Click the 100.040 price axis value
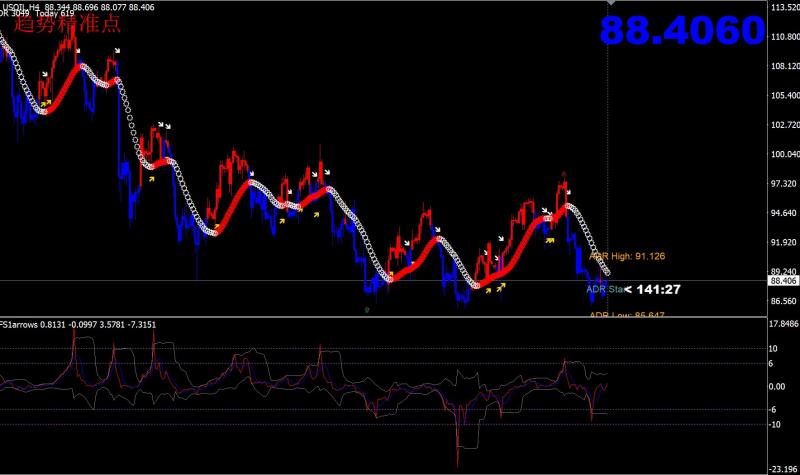 point(785,154)
